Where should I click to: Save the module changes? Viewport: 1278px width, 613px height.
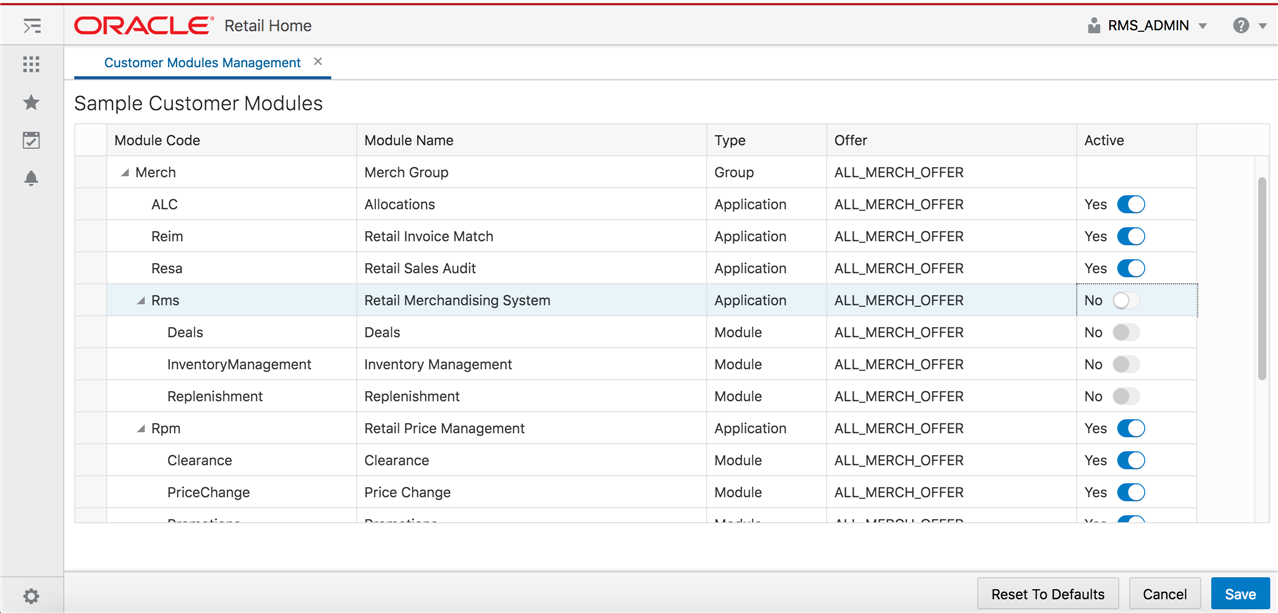tap(1240, 593)
